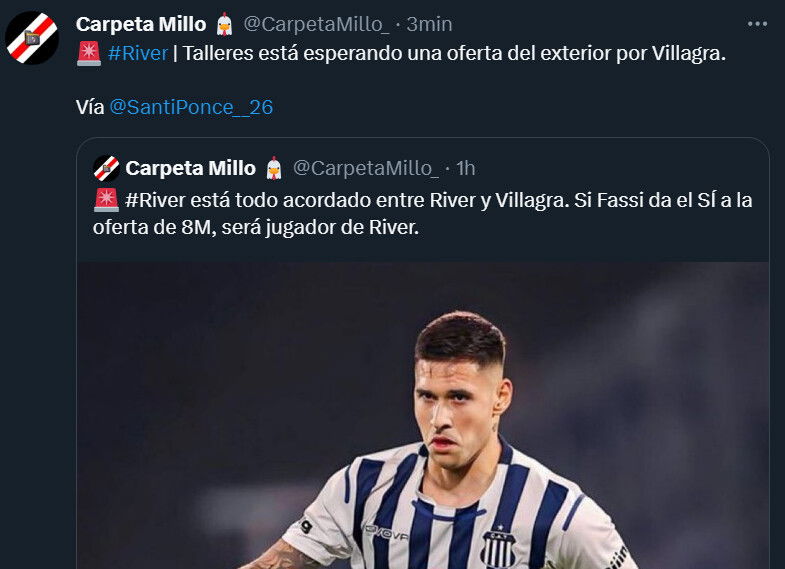The width and height of the screenshot is (785, 569).
Task: Click the siren emoji in main tweet
Action: pos(89,54)
